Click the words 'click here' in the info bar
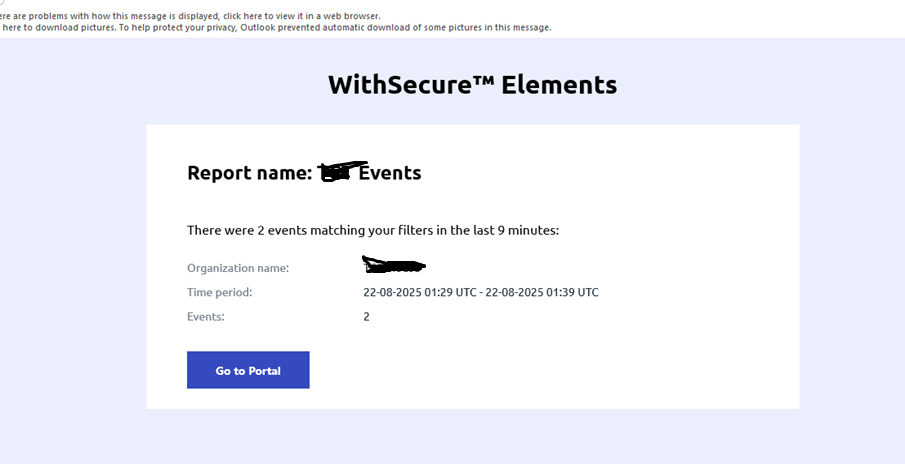Screen dimensions: 905x464 point(242,16)
